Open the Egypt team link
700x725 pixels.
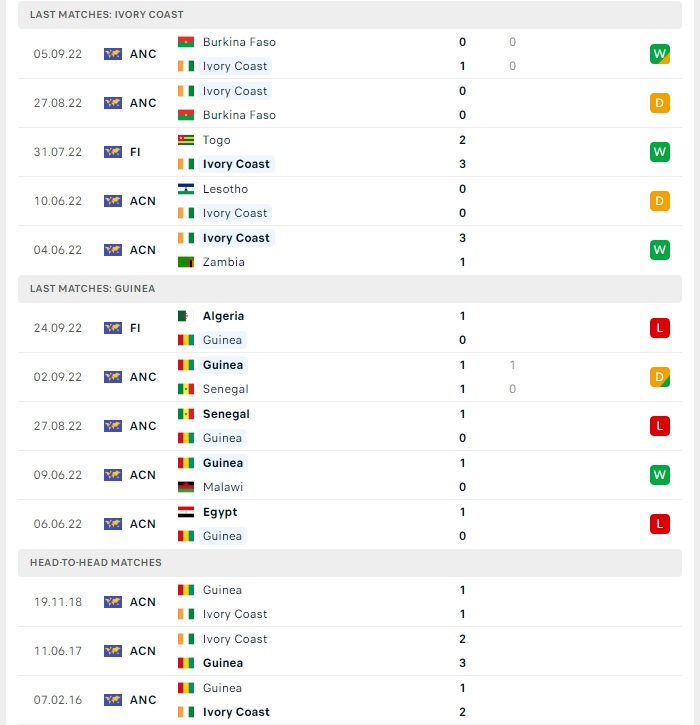pyautogui.click(x=220, y=512)
